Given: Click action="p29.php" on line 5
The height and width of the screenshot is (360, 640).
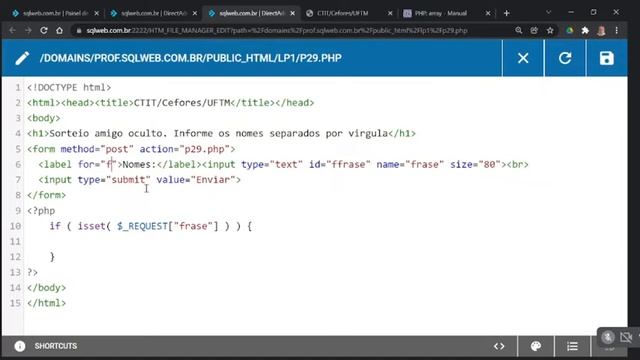Looking at the screenshot, I should tap(184, 149).
